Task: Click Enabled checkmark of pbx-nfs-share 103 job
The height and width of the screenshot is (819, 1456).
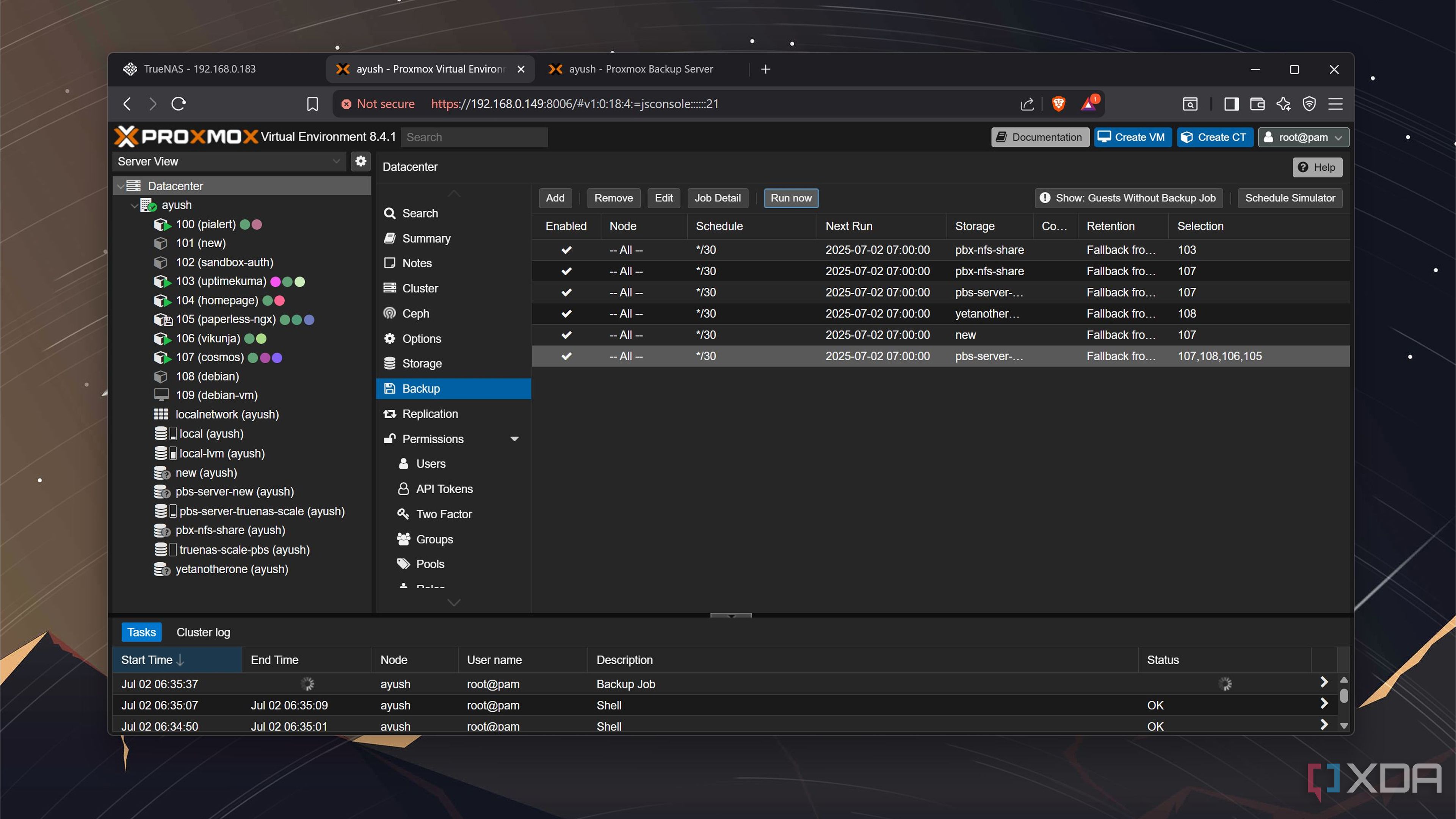Action: pos(566,250)
